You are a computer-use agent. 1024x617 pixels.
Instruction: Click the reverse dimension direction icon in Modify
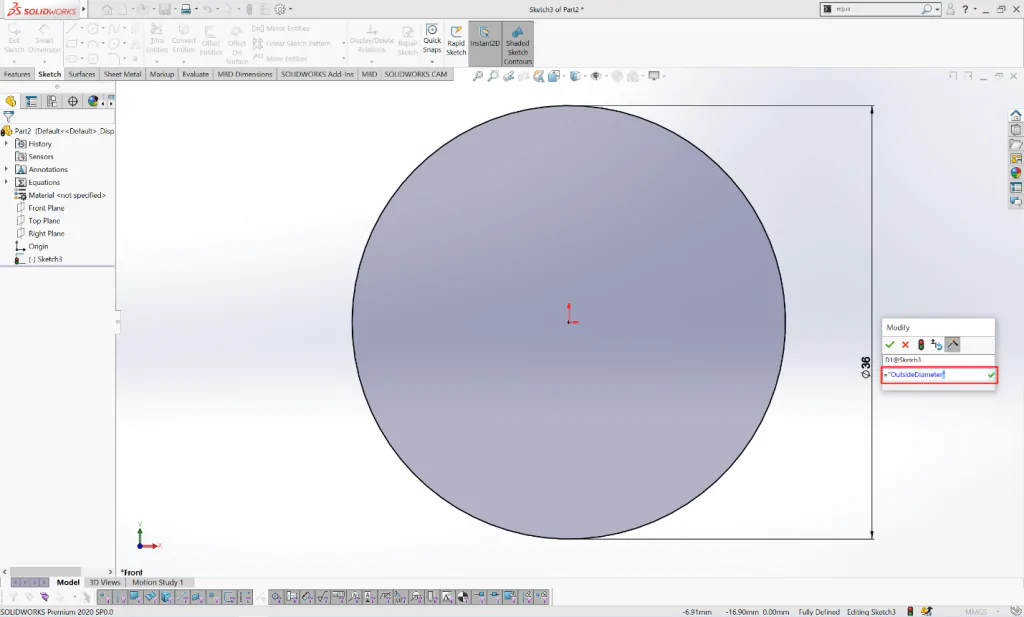click(x=936, y=344)
